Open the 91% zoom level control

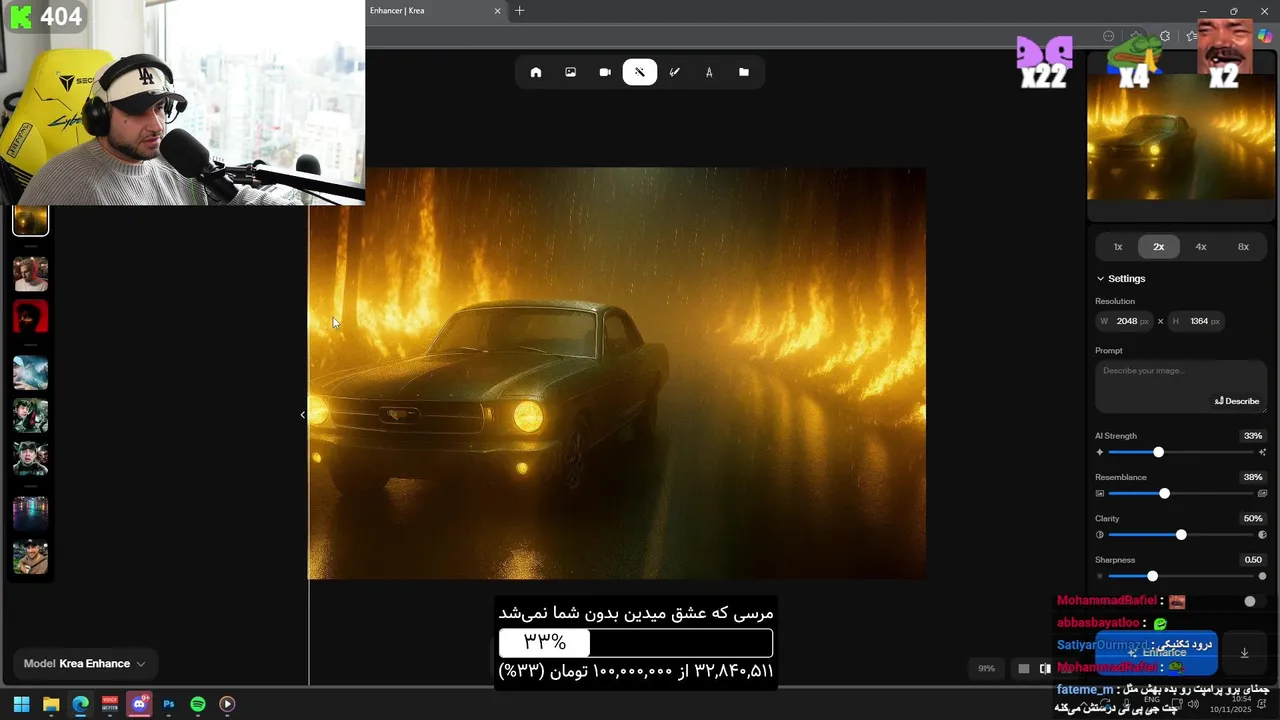click(x=987, y=669)
